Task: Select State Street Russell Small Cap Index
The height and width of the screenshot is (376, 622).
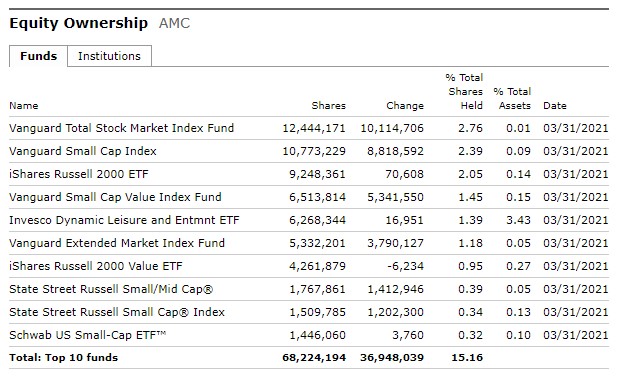Action: point(117,312)
